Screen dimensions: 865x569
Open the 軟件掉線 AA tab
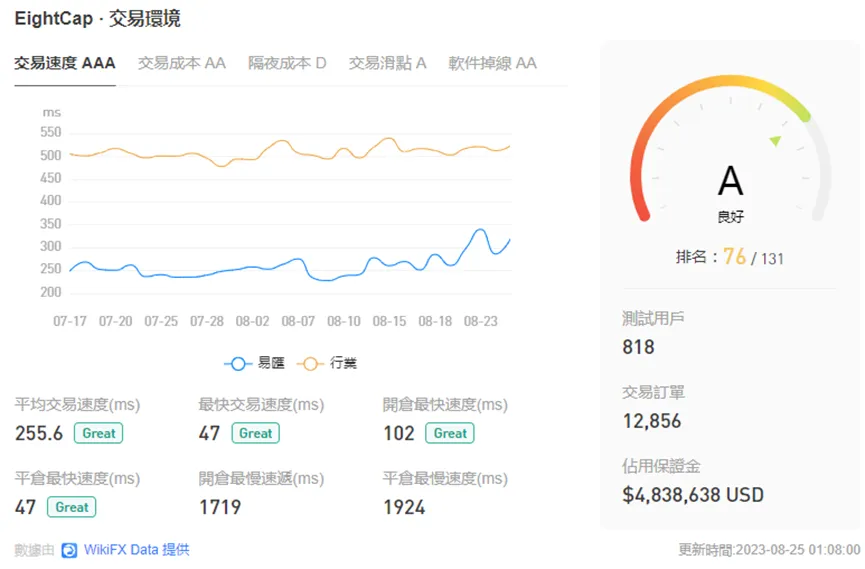pyautogui.click(x=492, y=63)
